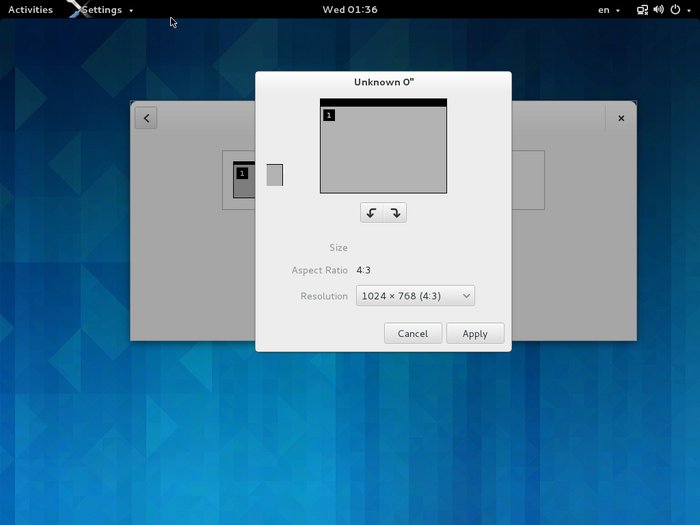Open the Activities overview

30,9
